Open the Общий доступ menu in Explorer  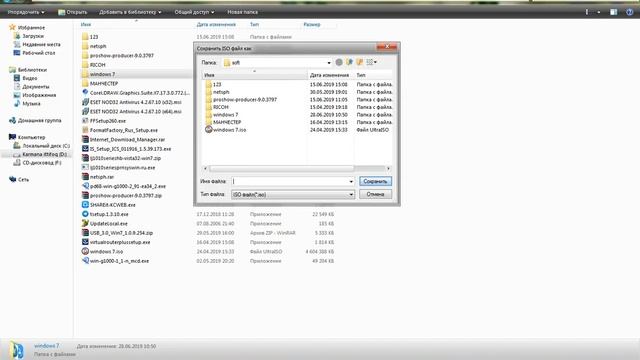(194, 12)
